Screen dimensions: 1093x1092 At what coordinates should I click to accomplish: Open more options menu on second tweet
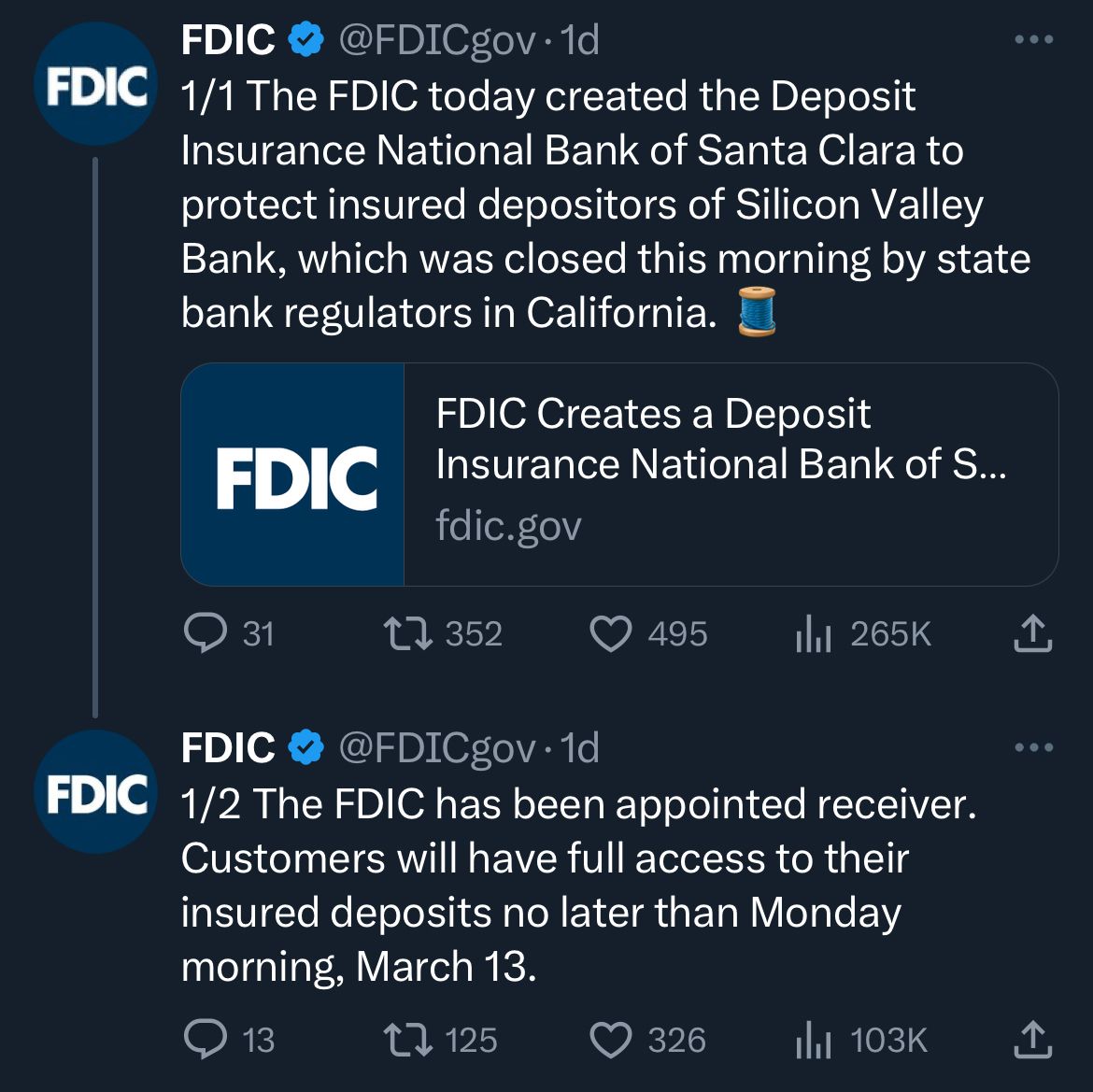pyautogui.click(x=1034, y=747)
